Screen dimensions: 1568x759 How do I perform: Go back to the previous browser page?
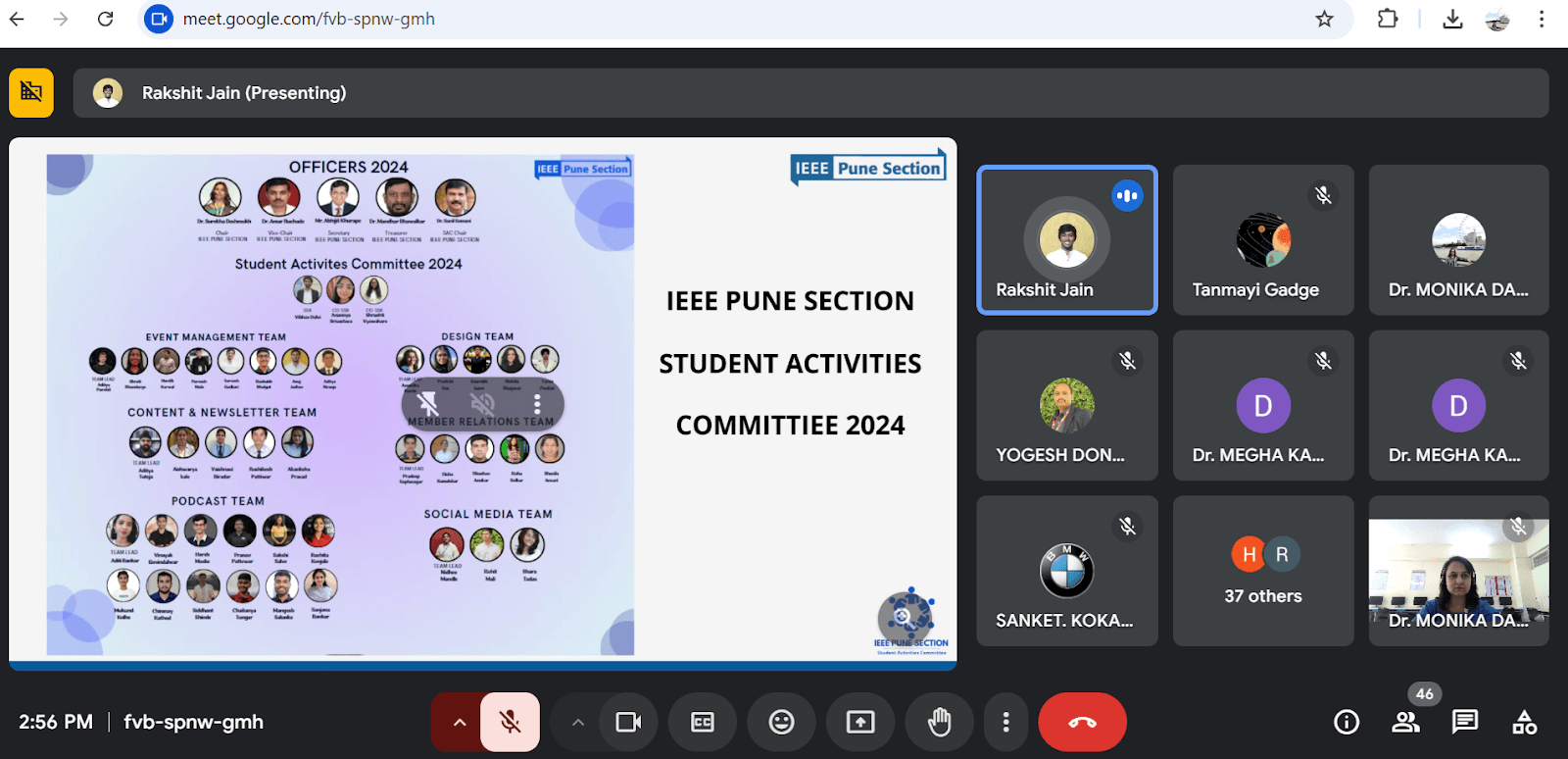pyautogui.click(x=17, y=19)
